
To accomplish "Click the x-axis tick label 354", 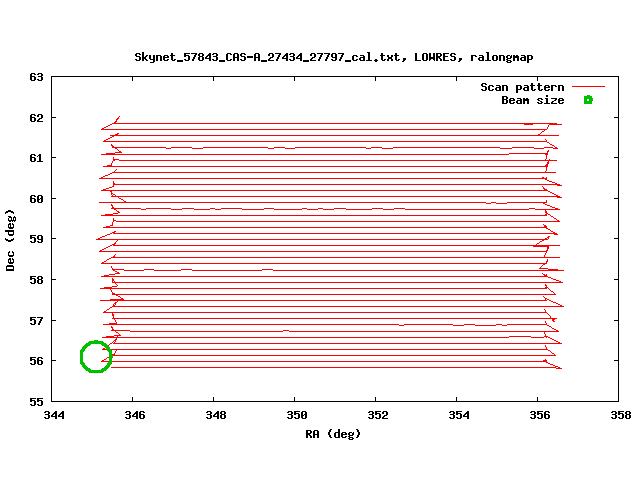I will (459, 415).
